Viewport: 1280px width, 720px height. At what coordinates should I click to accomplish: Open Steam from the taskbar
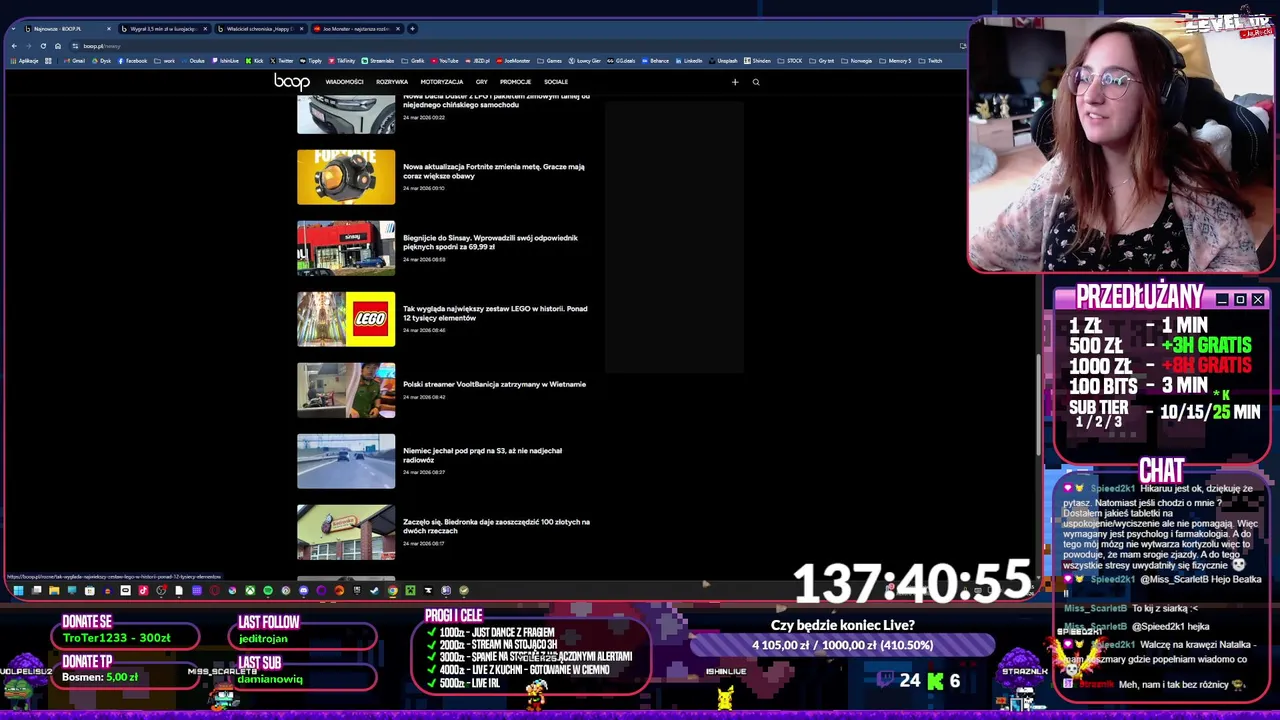(374, 590)
